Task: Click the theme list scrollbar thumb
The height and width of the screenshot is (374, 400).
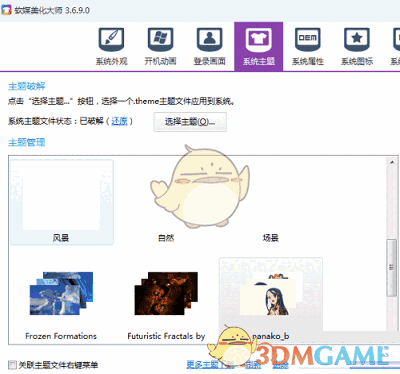Action: [392, 268]
